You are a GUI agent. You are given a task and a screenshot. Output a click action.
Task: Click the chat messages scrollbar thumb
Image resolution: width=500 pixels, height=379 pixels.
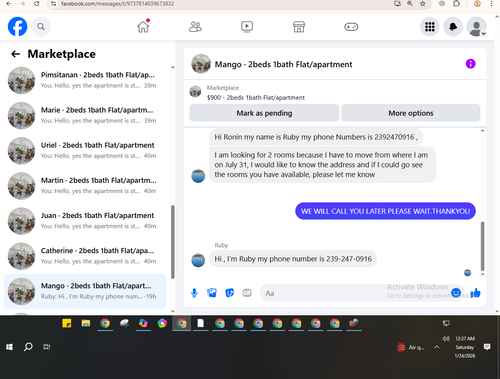(482, 246)
